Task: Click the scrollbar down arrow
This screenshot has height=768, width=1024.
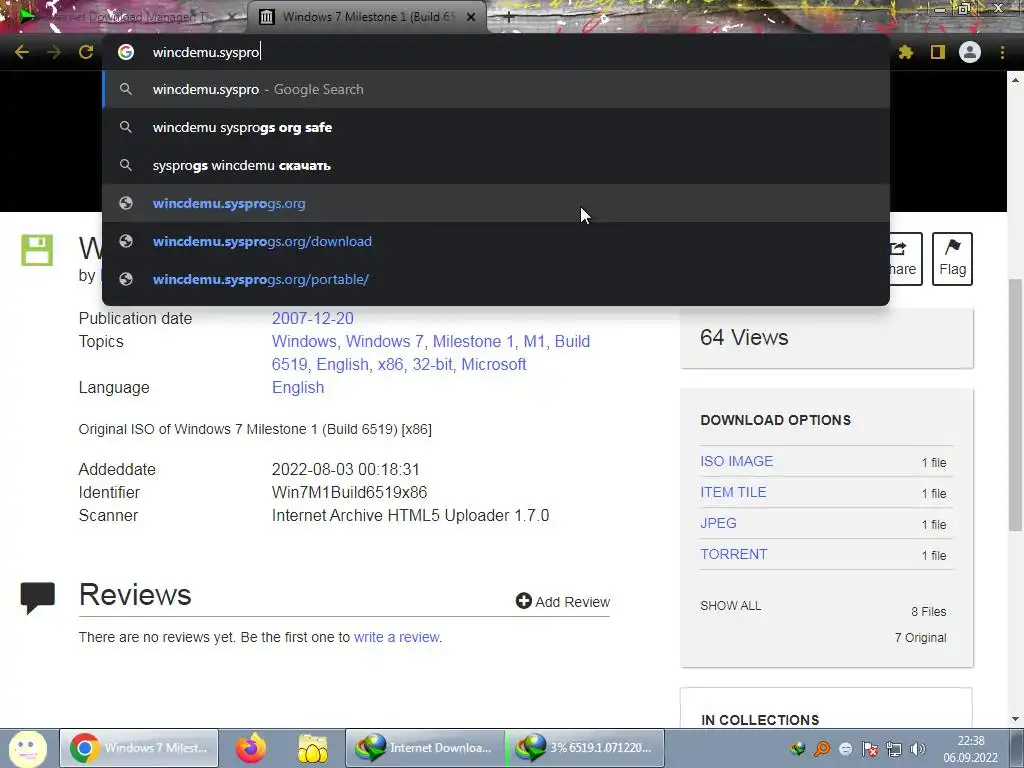Action: click(x=1015, y=719)
